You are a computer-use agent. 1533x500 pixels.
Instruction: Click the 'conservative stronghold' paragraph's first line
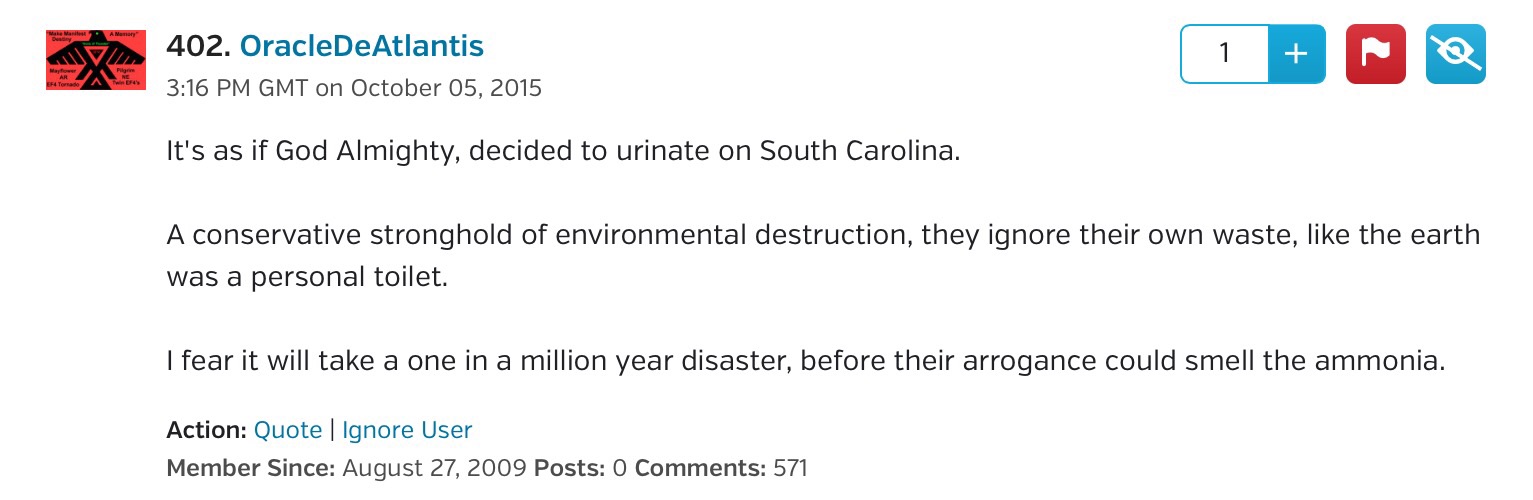point(822,235)
